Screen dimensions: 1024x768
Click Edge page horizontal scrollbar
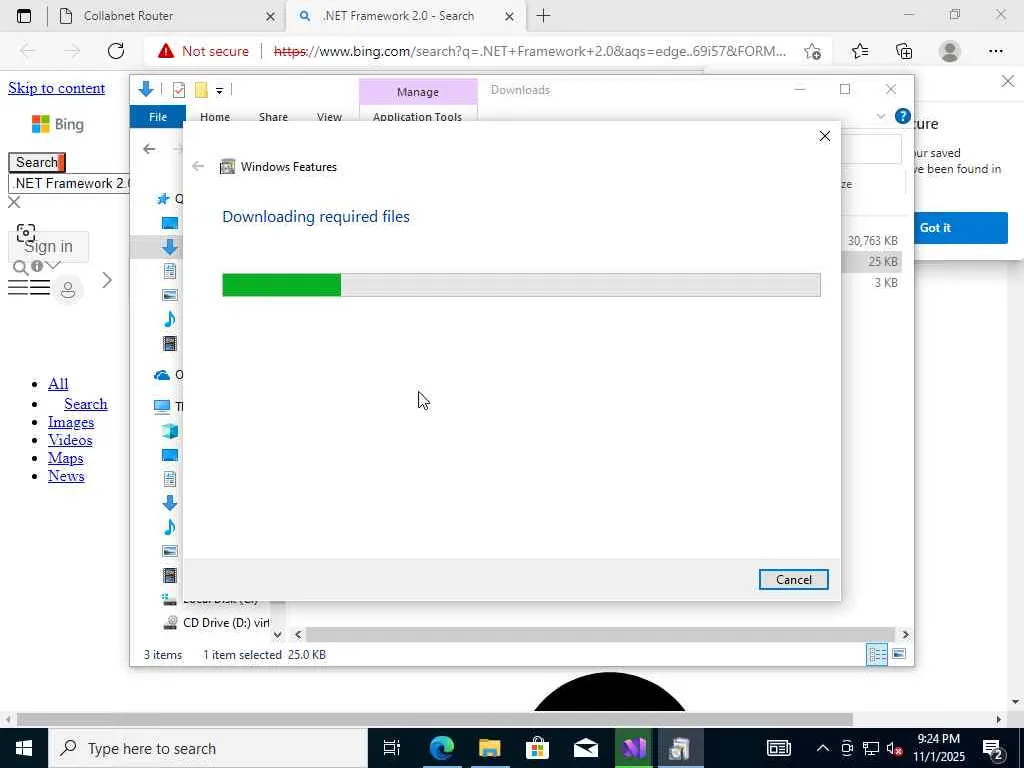(434, 720)
